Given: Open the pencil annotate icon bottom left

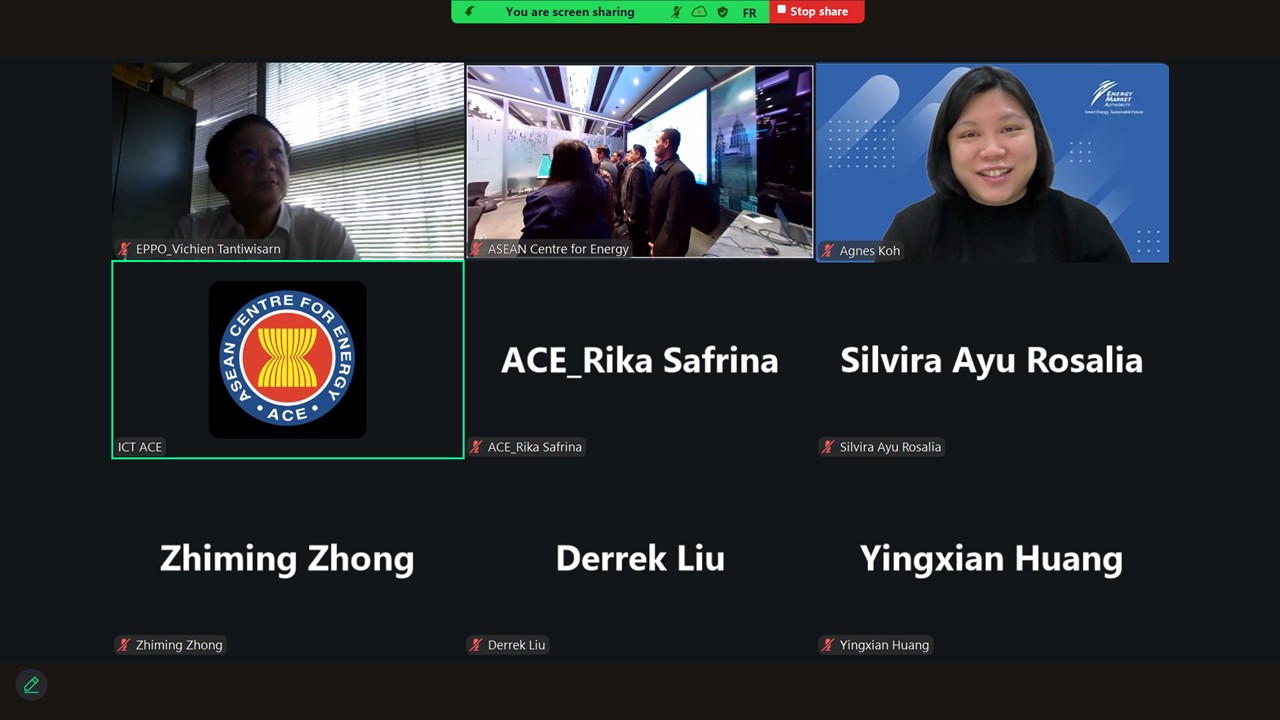Looking at the screenshot, I should point(31,685).
